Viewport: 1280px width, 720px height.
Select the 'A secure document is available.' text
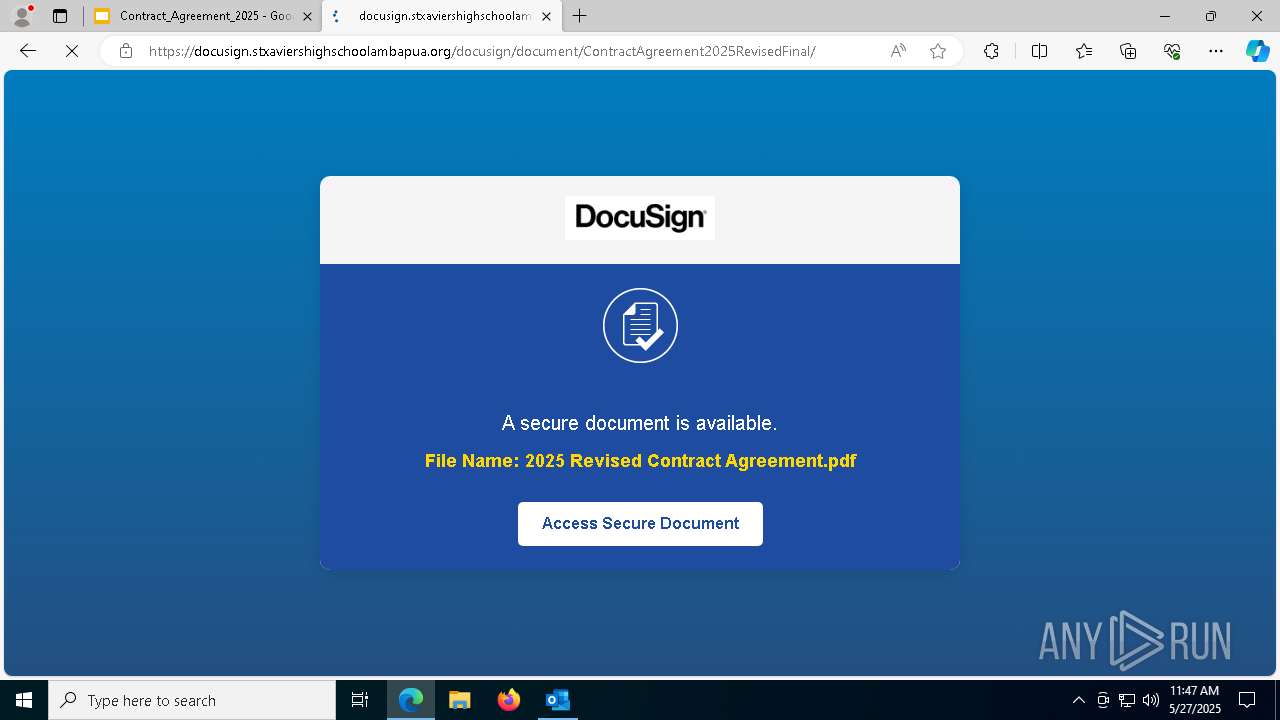640,423
